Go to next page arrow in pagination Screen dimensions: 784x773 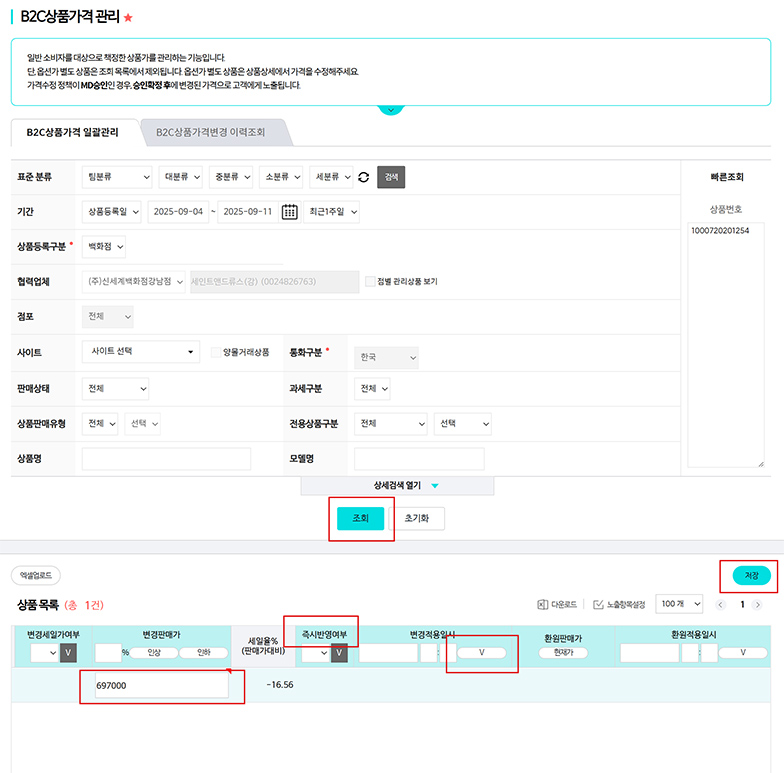pos(758,604)
